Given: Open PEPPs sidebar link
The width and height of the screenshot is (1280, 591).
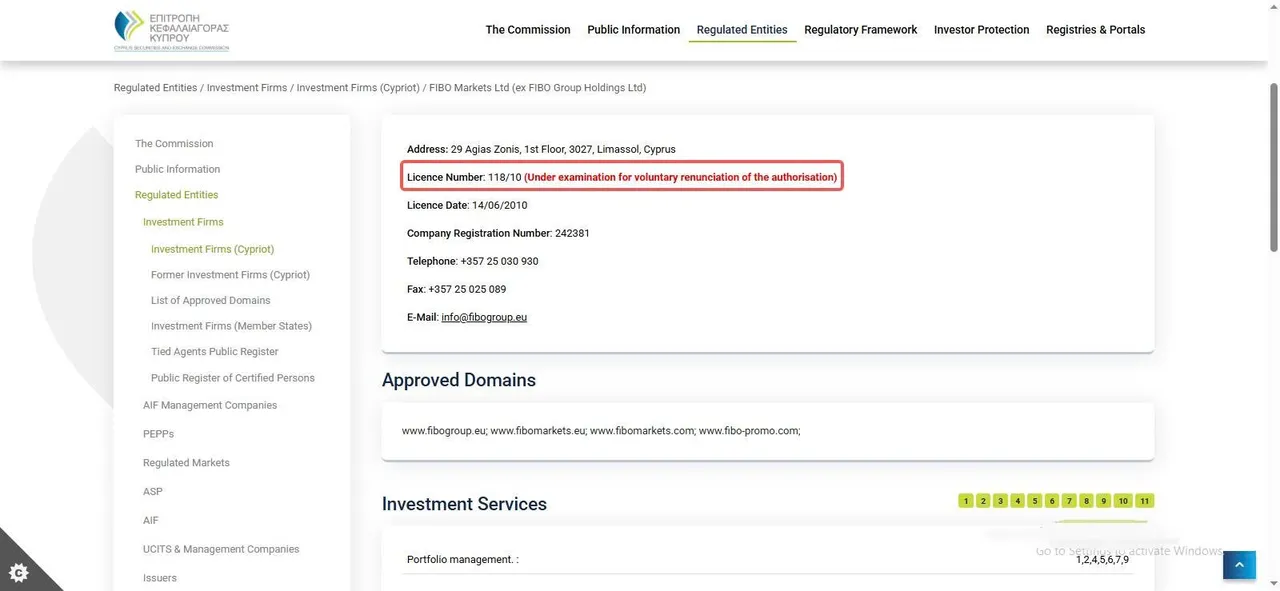Looking at the screenshot, I should (x=158, y=434).
